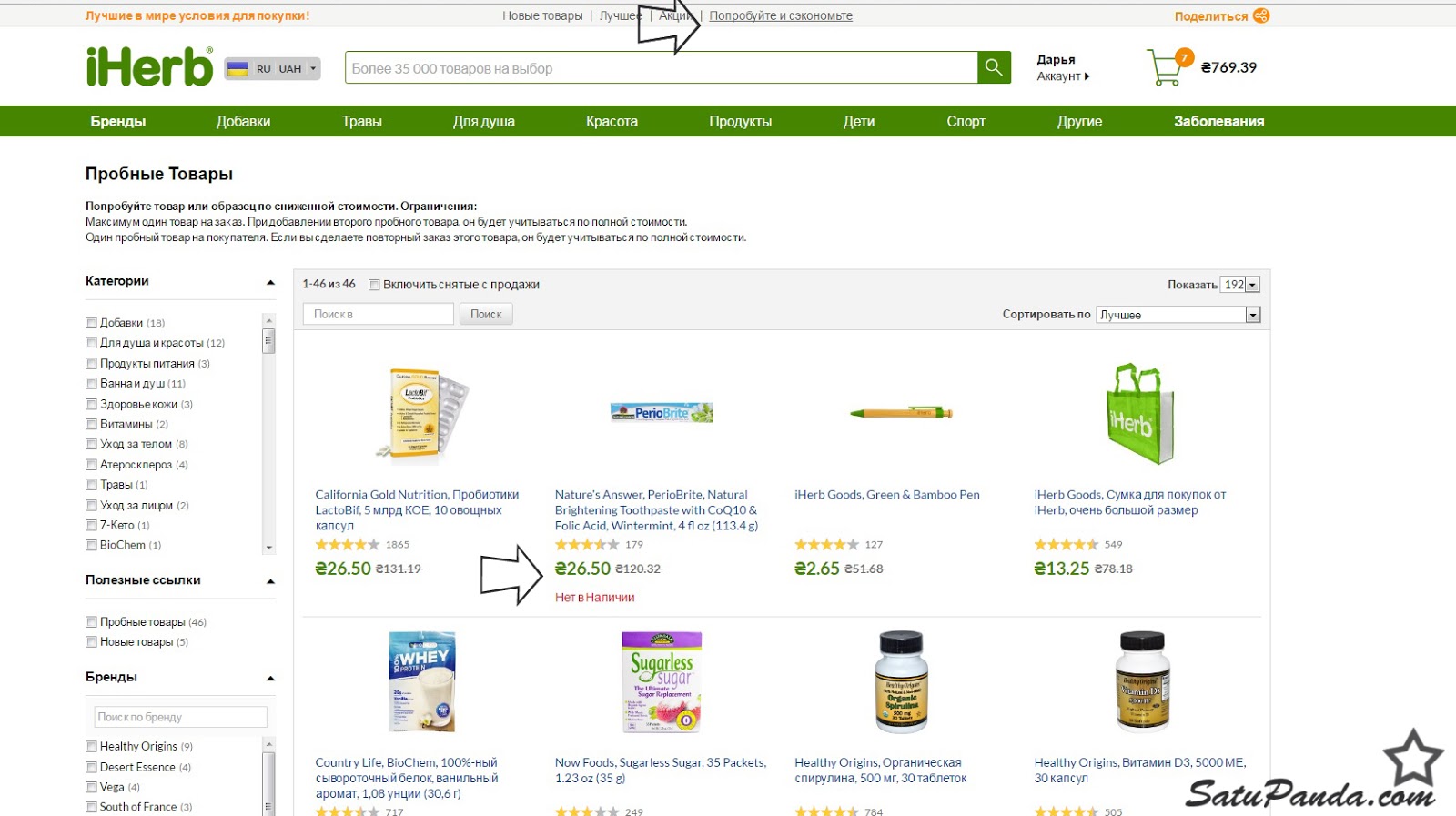Open the iHerb green shopping bag thumbnail
This screenshot has width=1456, height=816.
click(x=1139, y=414)
